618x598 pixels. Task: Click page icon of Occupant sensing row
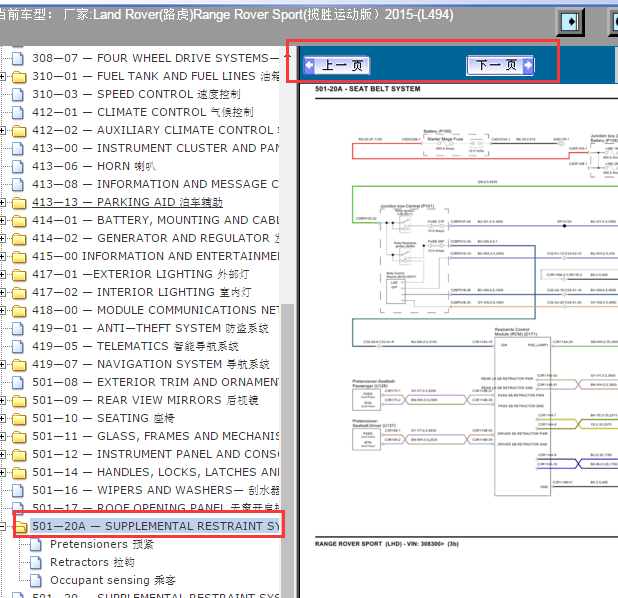pyautogui.click(x=36, y=581)
